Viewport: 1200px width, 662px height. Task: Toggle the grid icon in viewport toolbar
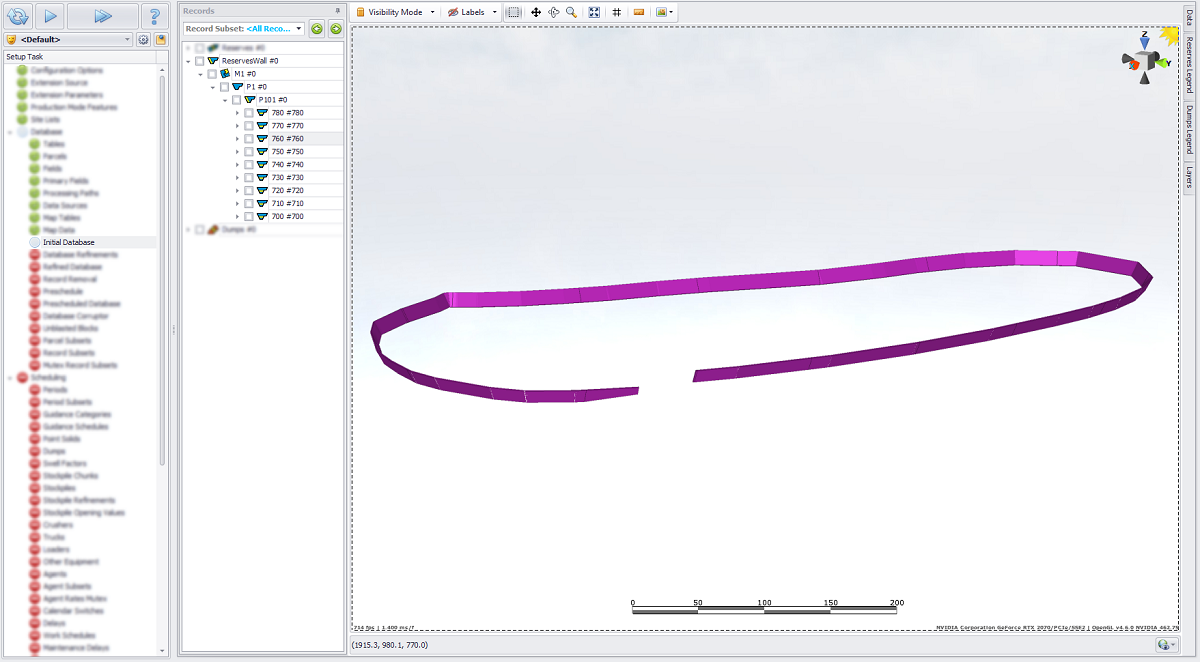click(616, 12)
